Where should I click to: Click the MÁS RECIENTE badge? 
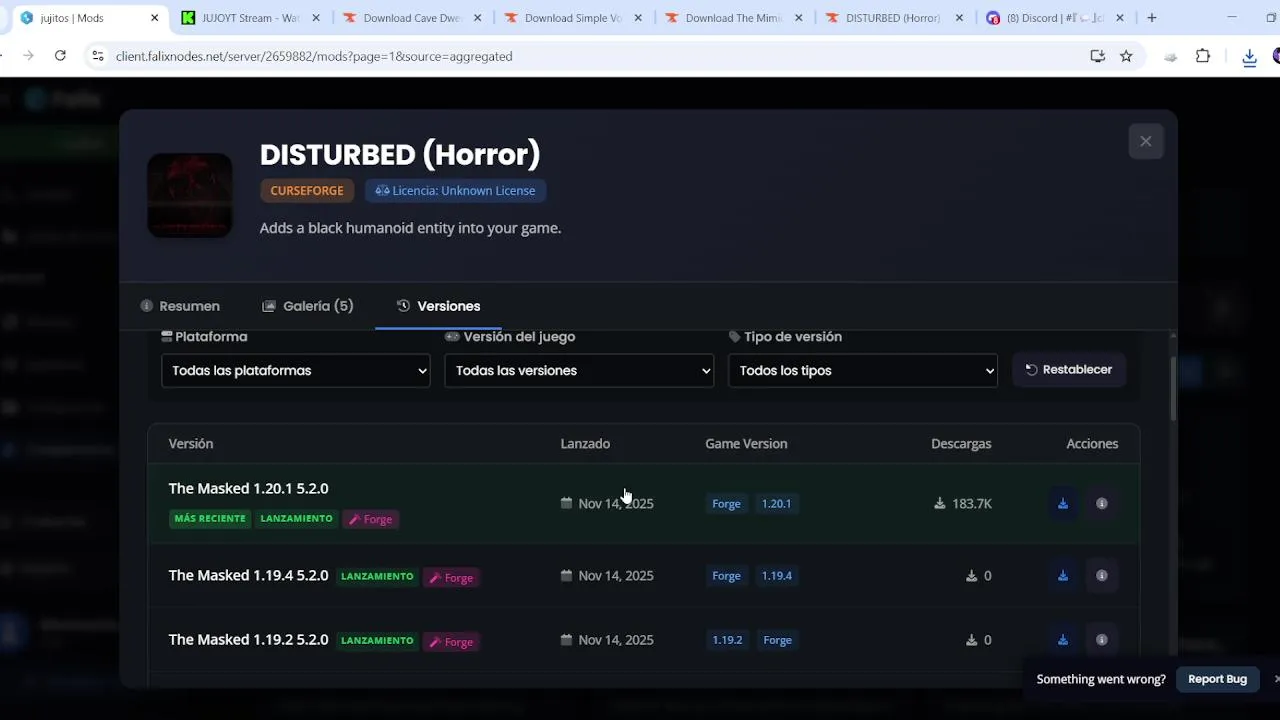click(x=210, y=519)
